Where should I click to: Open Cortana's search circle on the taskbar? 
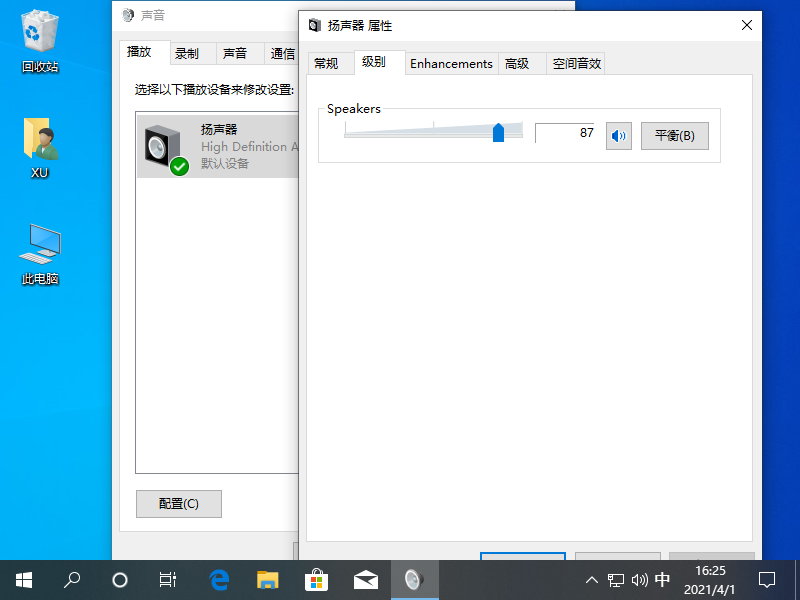click(x=119, y=580)
